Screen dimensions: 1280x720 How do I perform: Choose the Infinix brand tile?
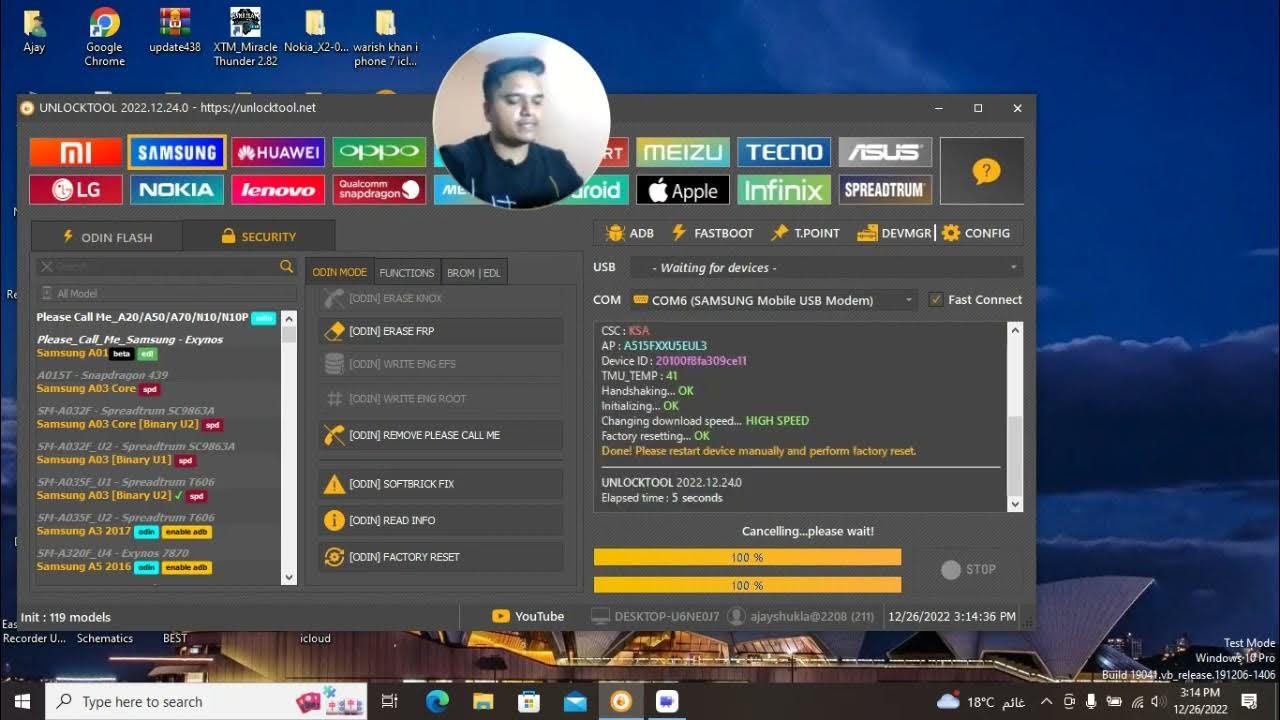(x=784, y=190)
